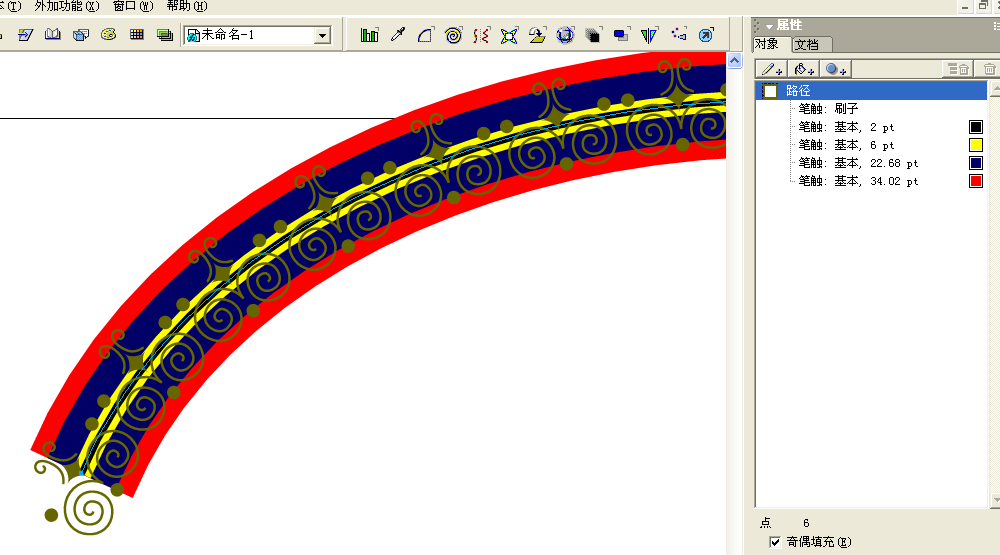Select the 3D Rotation tool icon

pos(537,35)
